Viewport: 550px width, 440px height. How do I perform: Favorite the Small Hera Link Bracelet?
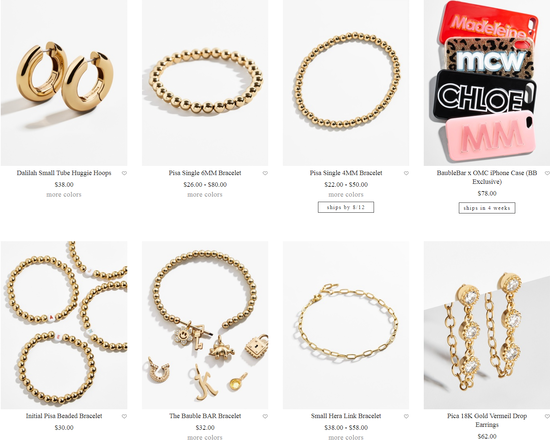coord(406,416)
